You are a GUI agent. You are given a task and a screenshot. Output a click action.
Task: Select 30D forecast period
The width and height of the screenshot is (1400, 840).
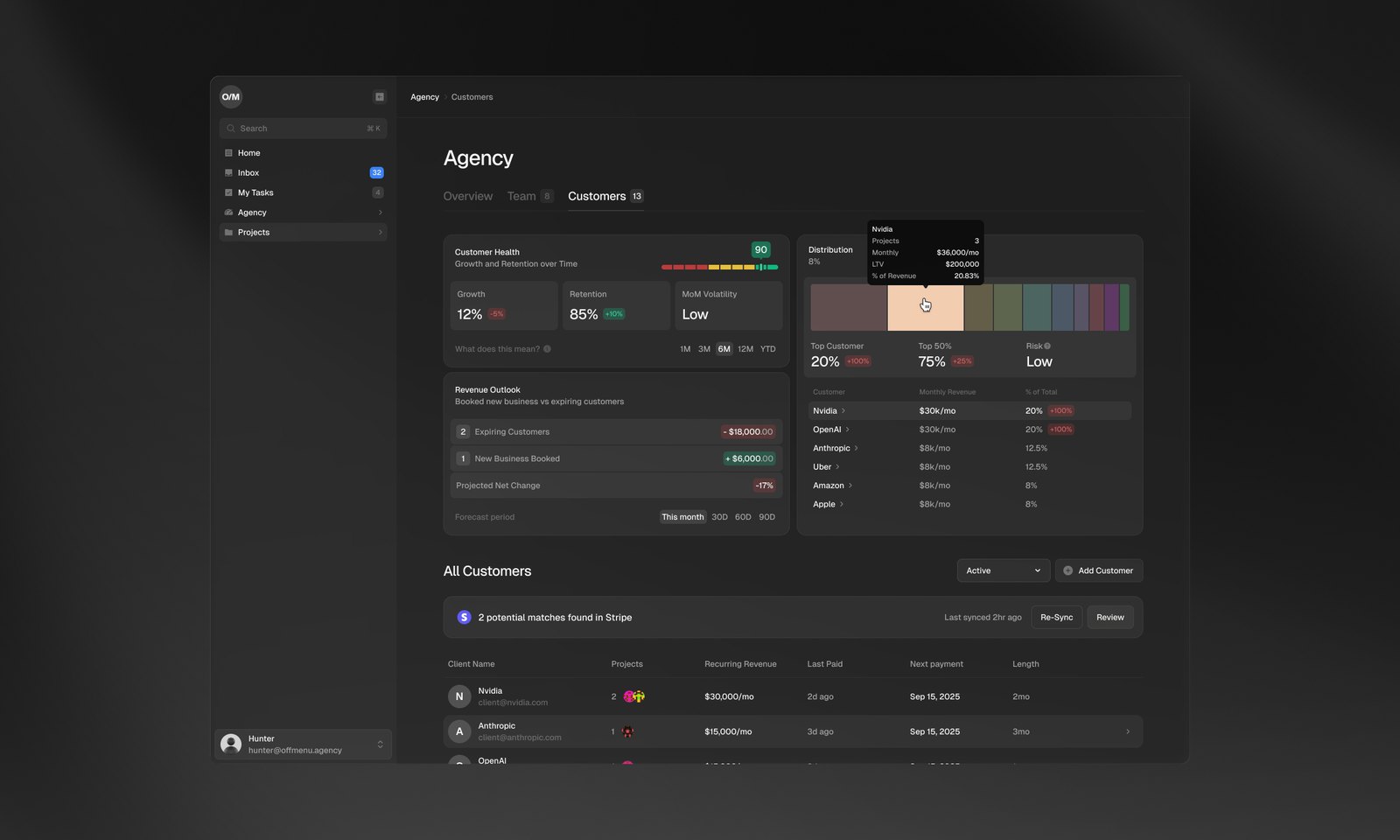[x=719, y=517]
